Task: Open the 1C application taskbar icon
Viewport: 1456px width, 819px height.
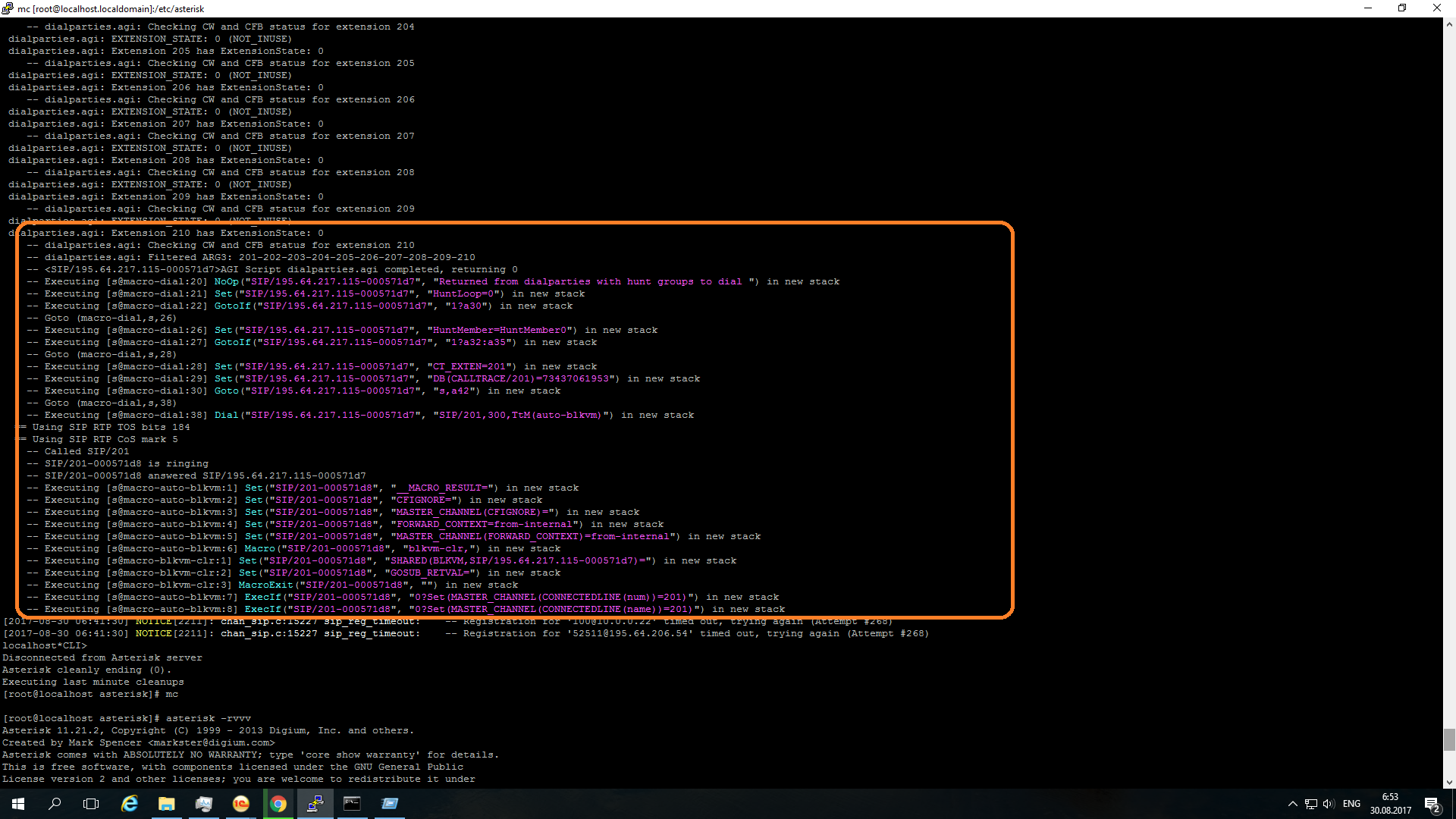Action: (240, 803)
